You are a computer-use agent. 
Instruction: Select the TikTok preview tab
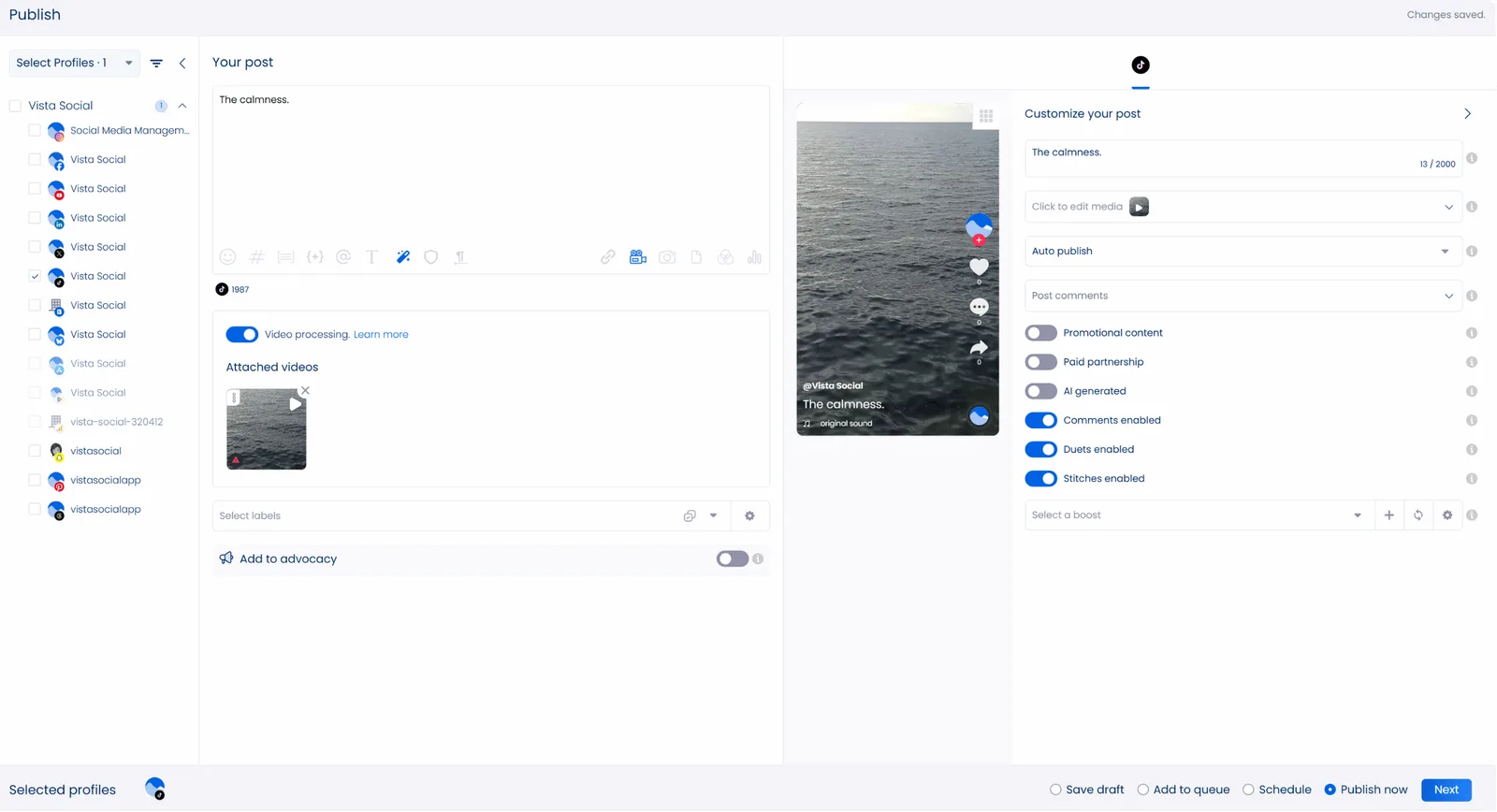pyautogui.click(x=1140, y=65)
